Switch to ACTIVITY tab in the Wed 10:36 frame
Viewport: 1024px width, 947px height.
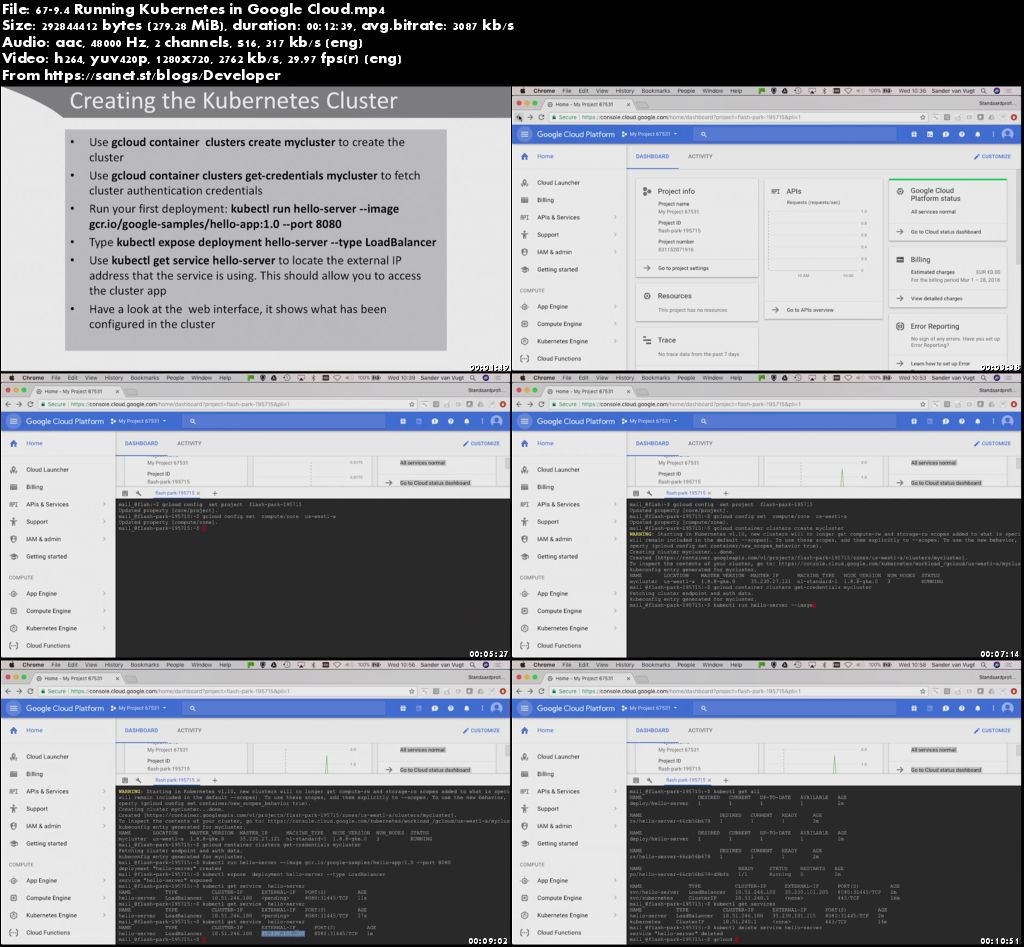tap(699, 157)
